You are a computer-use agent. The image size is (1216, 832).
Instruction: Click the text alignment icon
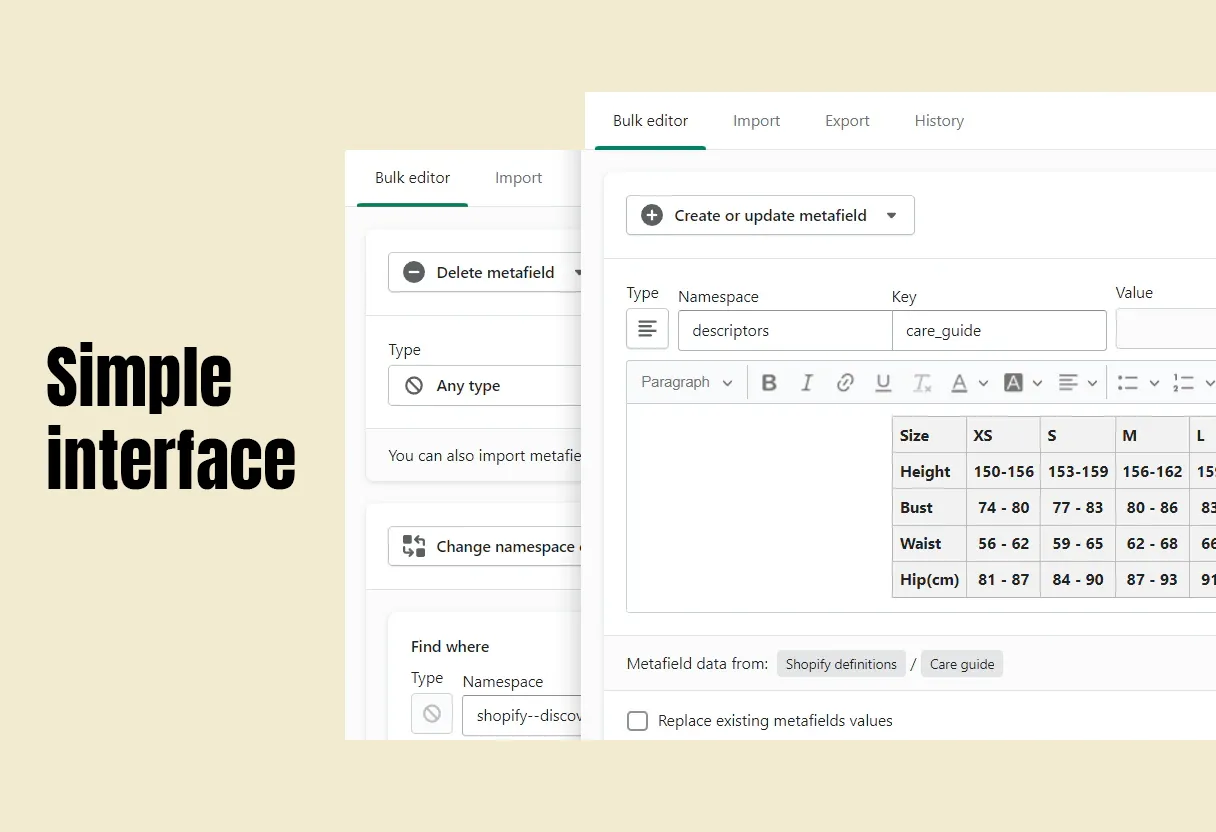[1068, 383]
